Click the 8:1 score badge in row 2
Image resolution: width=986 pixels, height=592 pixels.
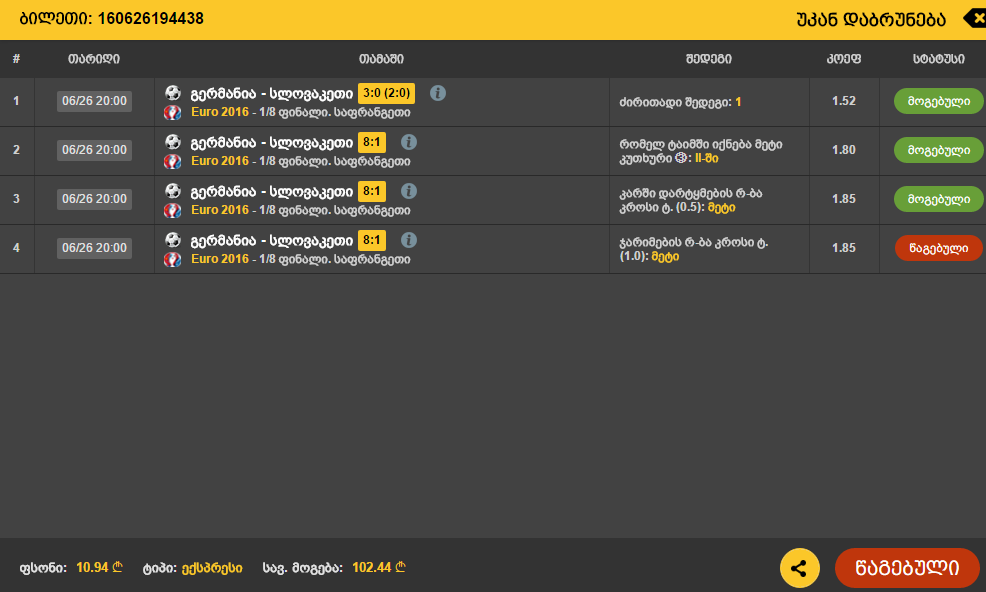tap(372, 142)
